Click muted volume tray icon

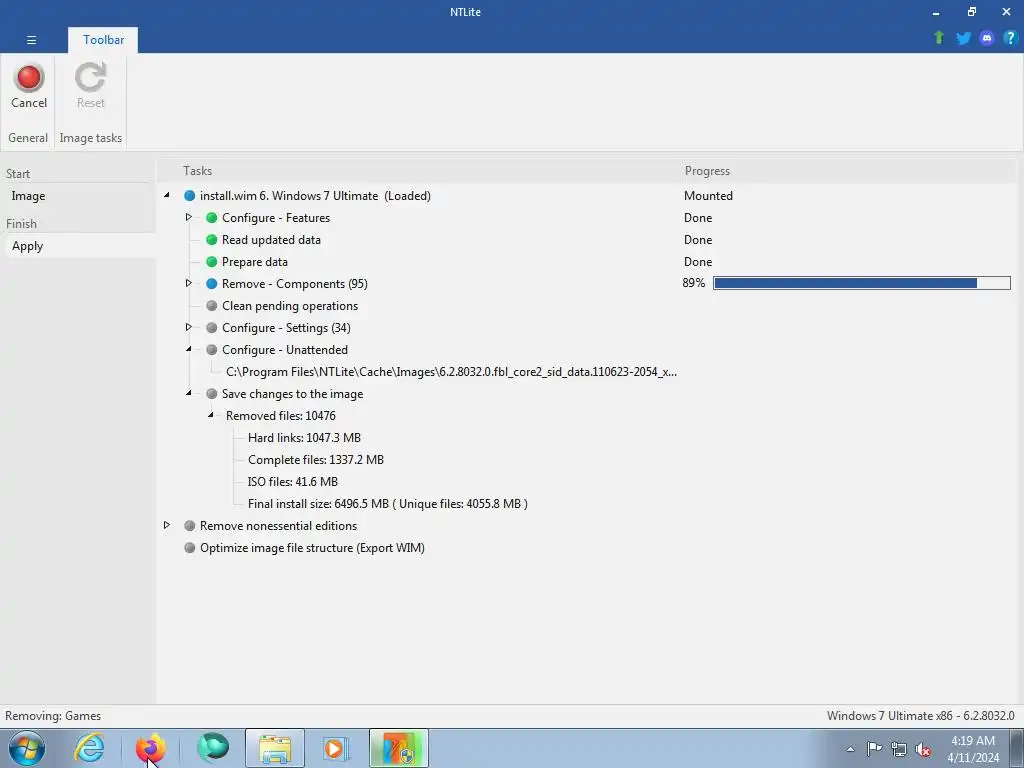pyautogui.click(x=923, y=749)
